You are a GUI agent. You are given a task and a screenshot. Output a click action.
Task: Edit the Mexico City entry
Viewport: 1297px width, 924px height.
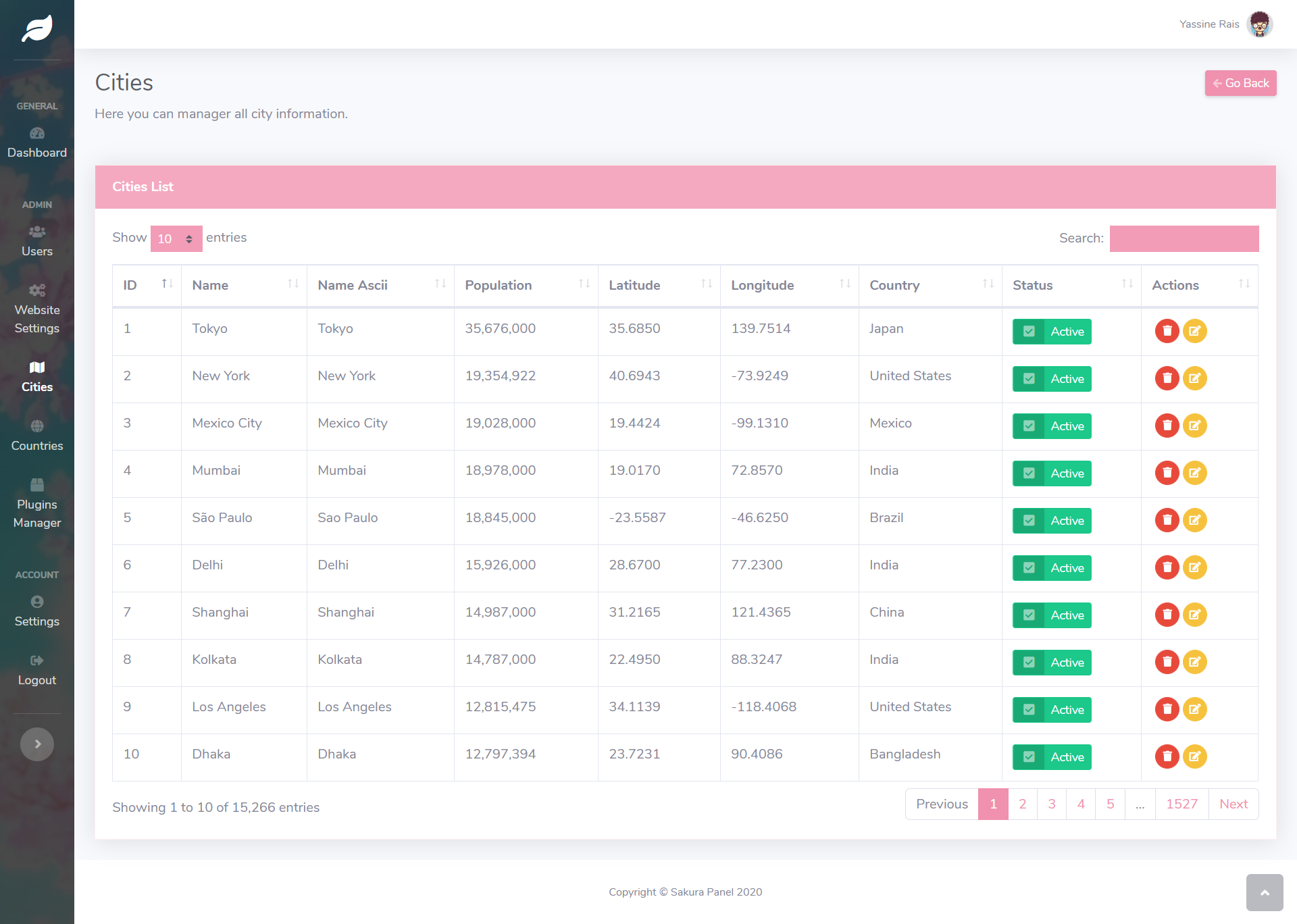[x=1195, y=426]
